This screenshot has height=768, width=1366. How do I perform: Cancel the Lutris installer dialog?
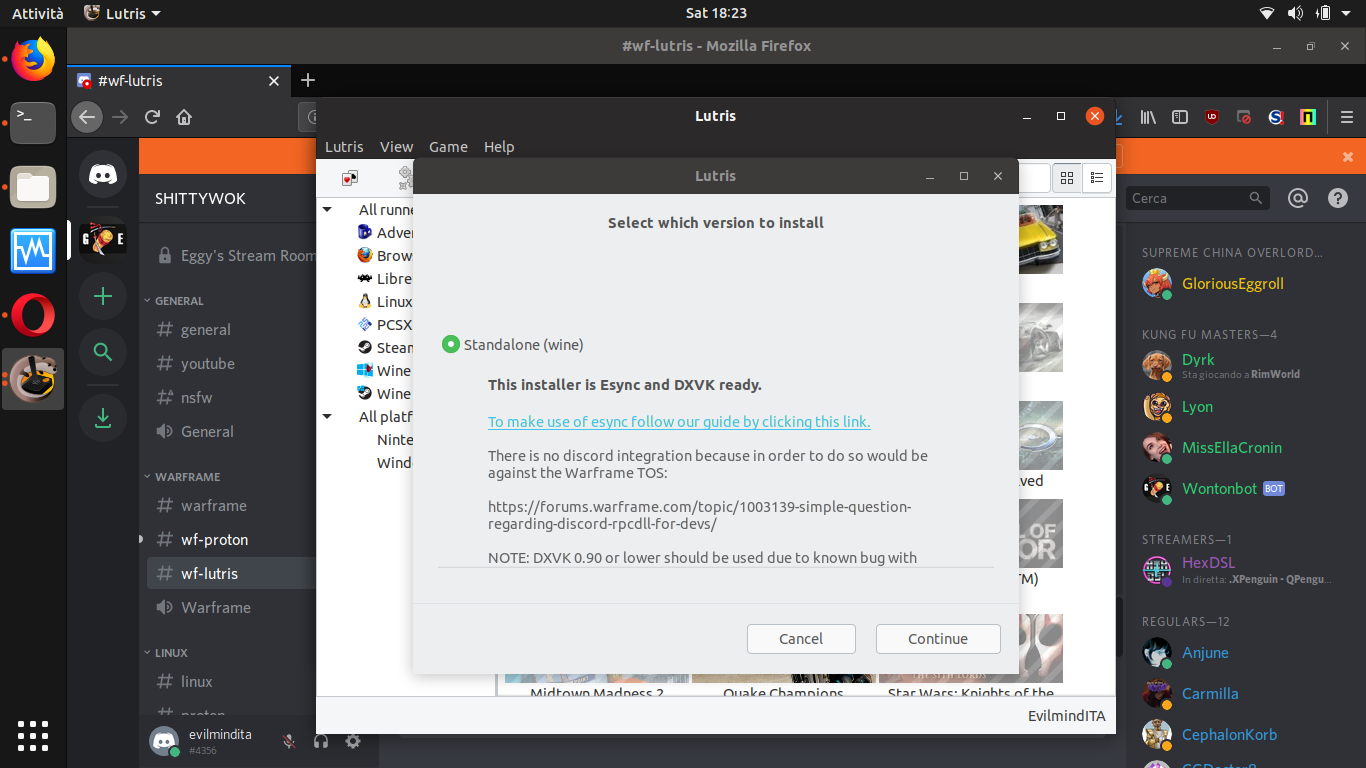click(x=801, y=639)
